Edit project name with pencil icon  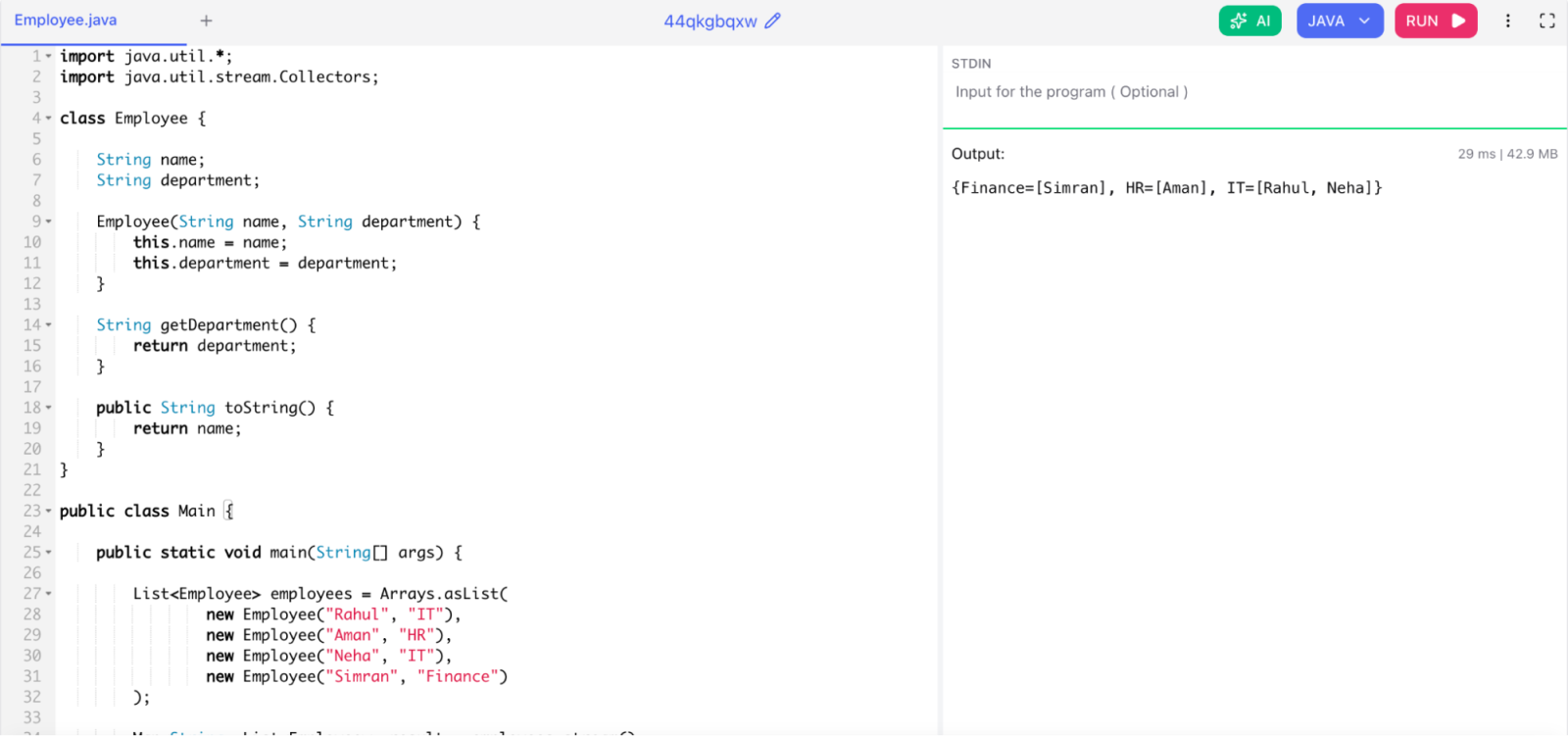pos(772,21)
